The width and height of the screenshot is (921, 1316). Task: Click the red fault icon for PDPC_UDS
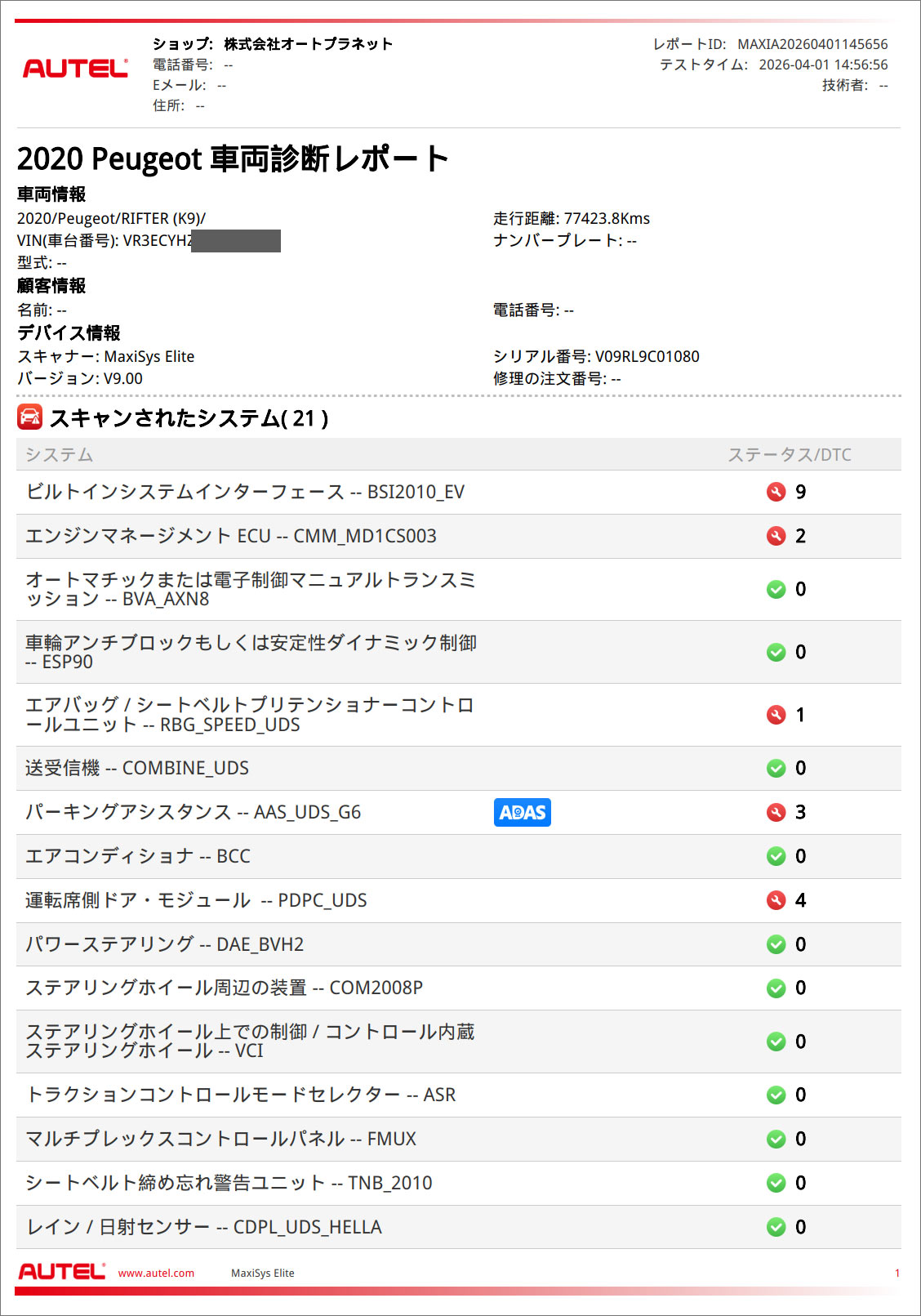click(x=776, y=900)
